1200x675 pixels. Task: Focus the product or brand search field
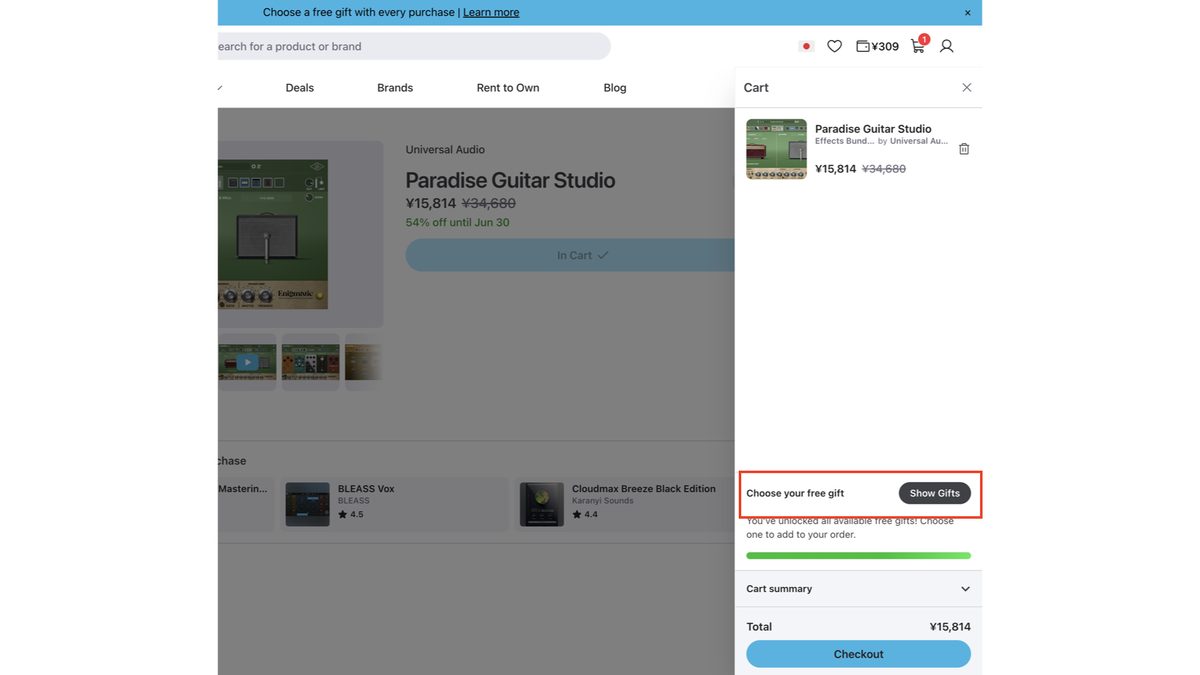click(412, 46)
